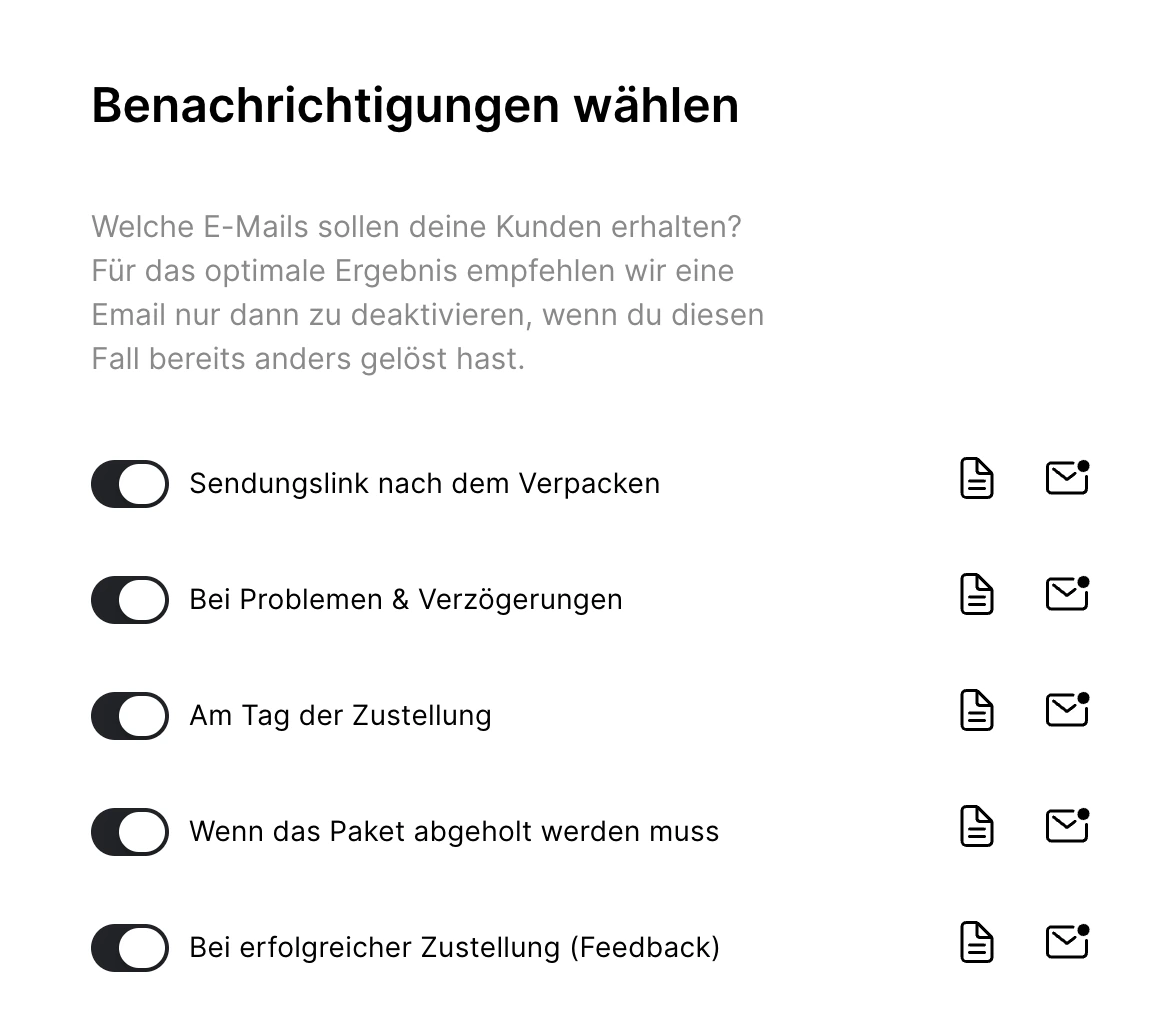Click envelope icon for Paket abgeholt werden muss

pos(1067,825)
